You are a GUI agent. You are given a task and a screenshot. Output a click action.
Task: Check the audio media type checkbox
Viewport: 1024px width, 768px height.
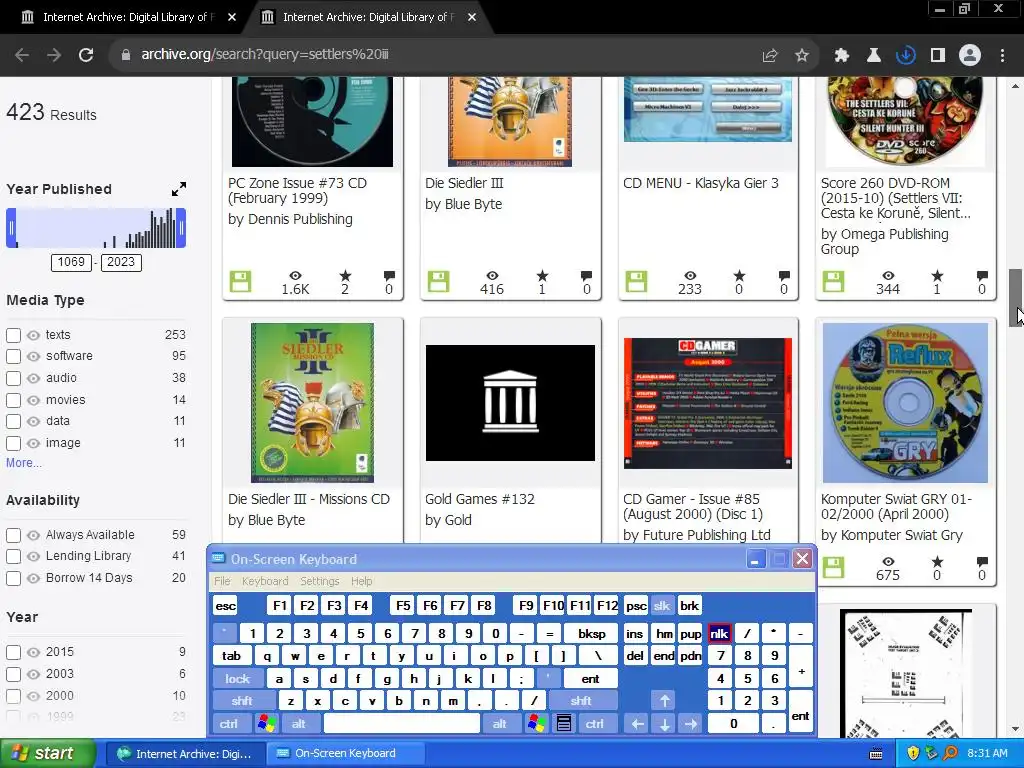click(13, 378)
